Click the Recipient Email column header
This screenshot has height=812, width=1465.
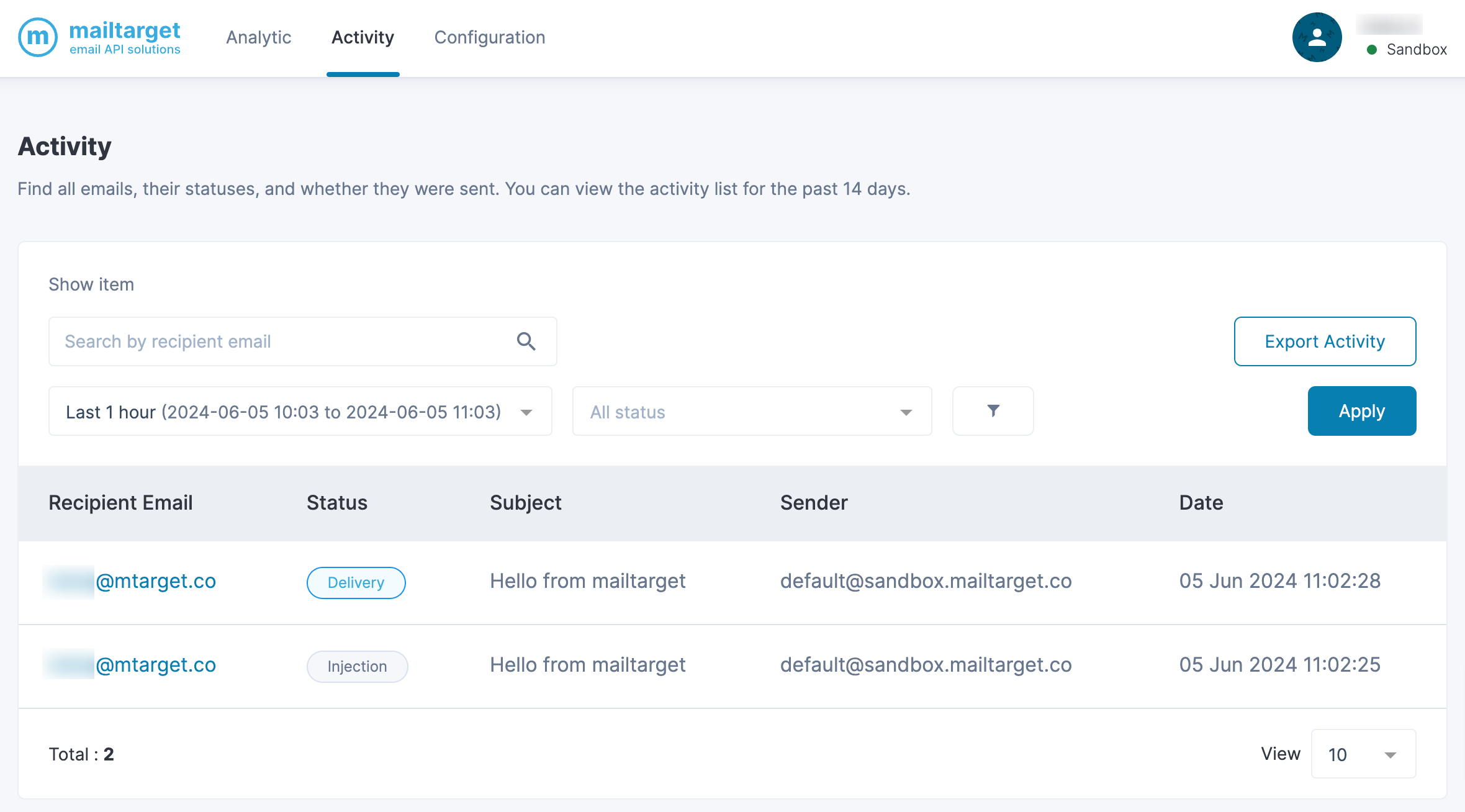click(120, 503)
